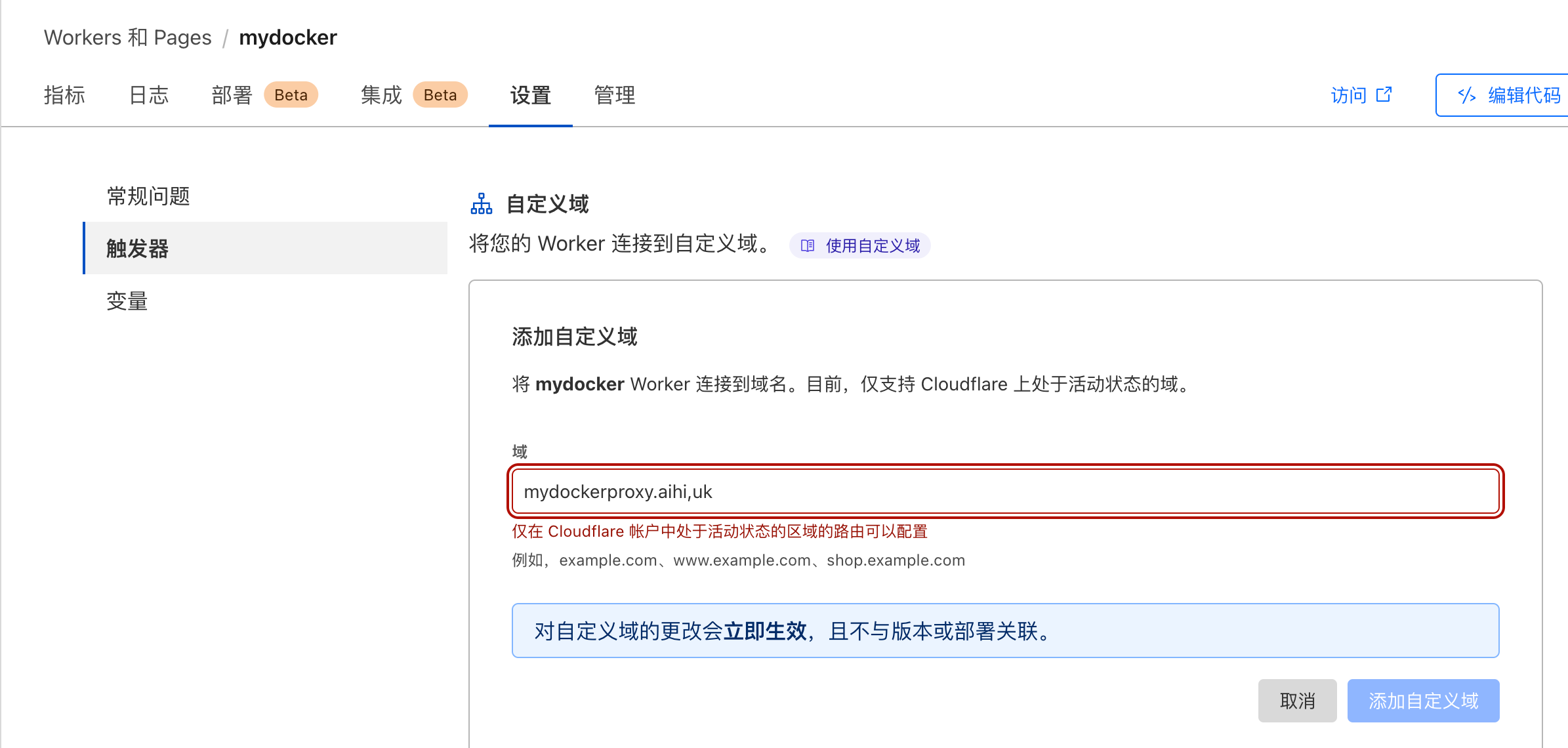The height and width of the screenshot is (748, 1568).
Task: Select 常规问题 in the settings sidebar
Action: 148,196
